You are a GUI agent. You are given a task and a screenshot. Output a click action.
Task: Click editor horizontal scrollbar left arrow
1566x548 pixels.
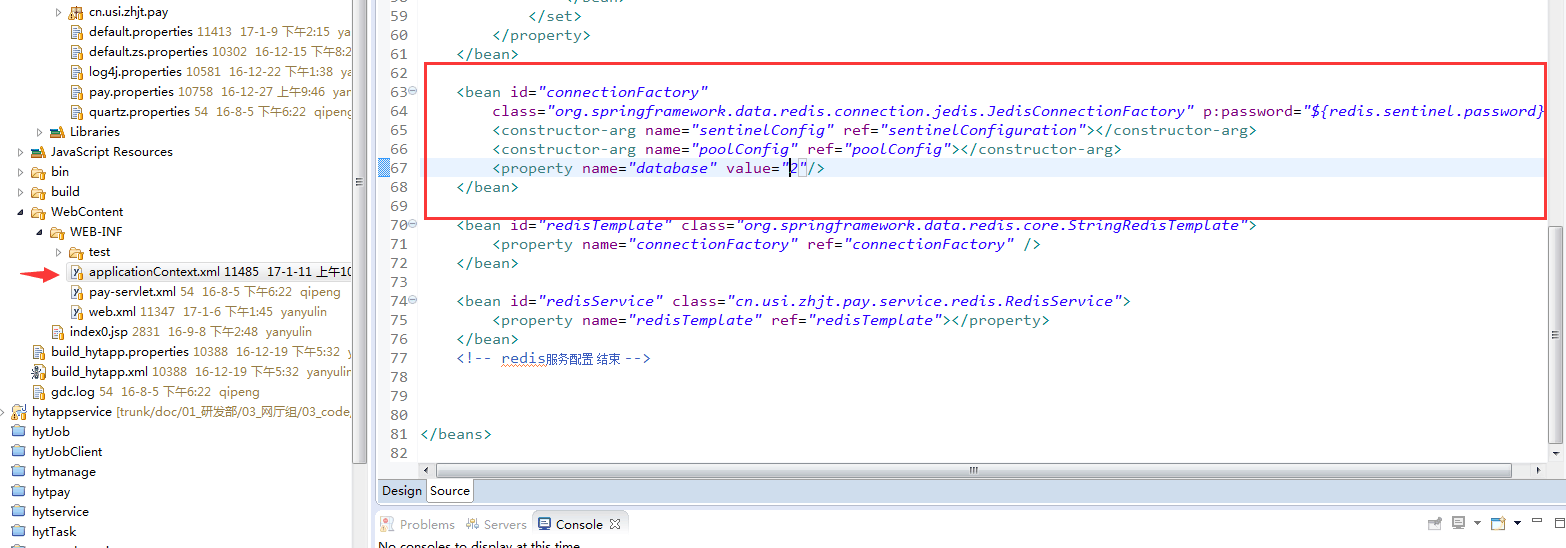point(428,470)
